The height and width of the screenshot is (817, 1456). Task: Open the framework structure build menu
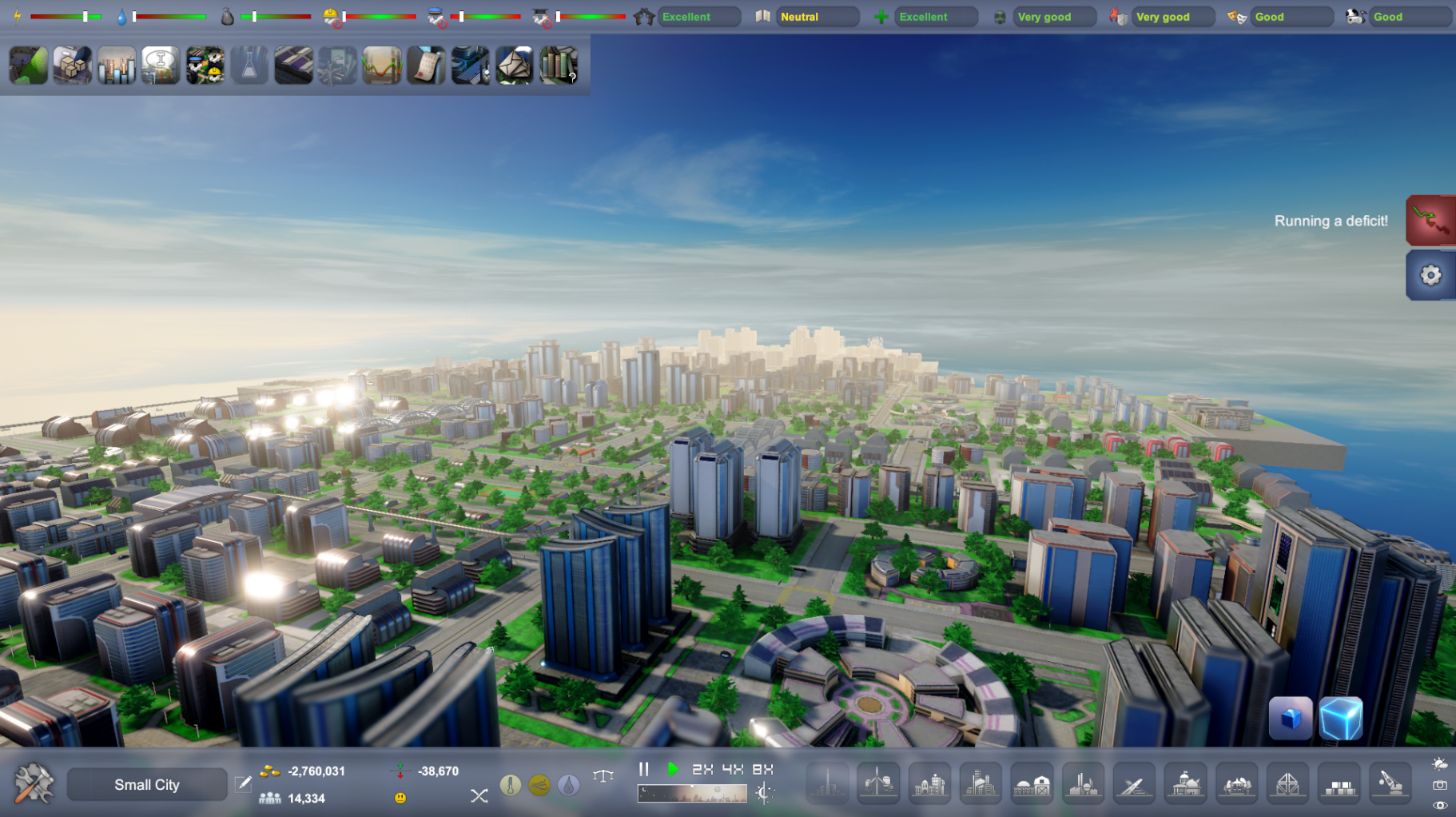(1287, 783)
